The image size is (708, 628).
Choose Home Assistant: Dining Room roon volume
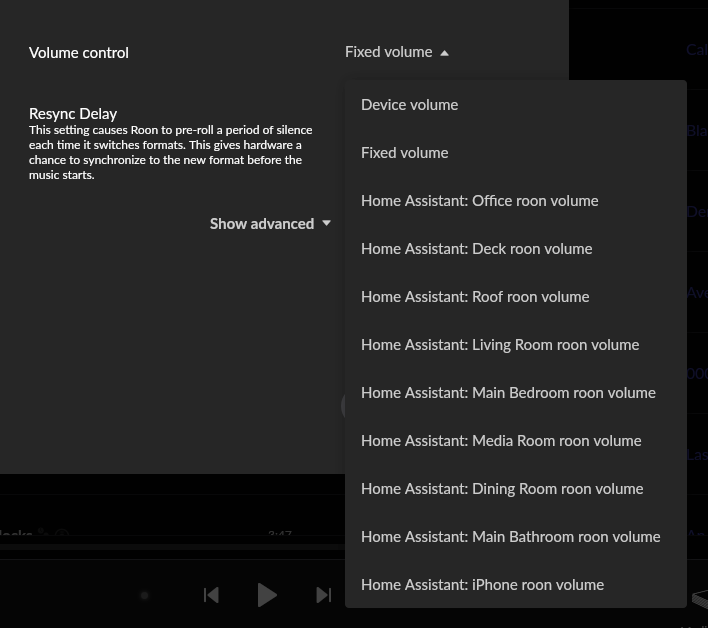coord(502,489)
